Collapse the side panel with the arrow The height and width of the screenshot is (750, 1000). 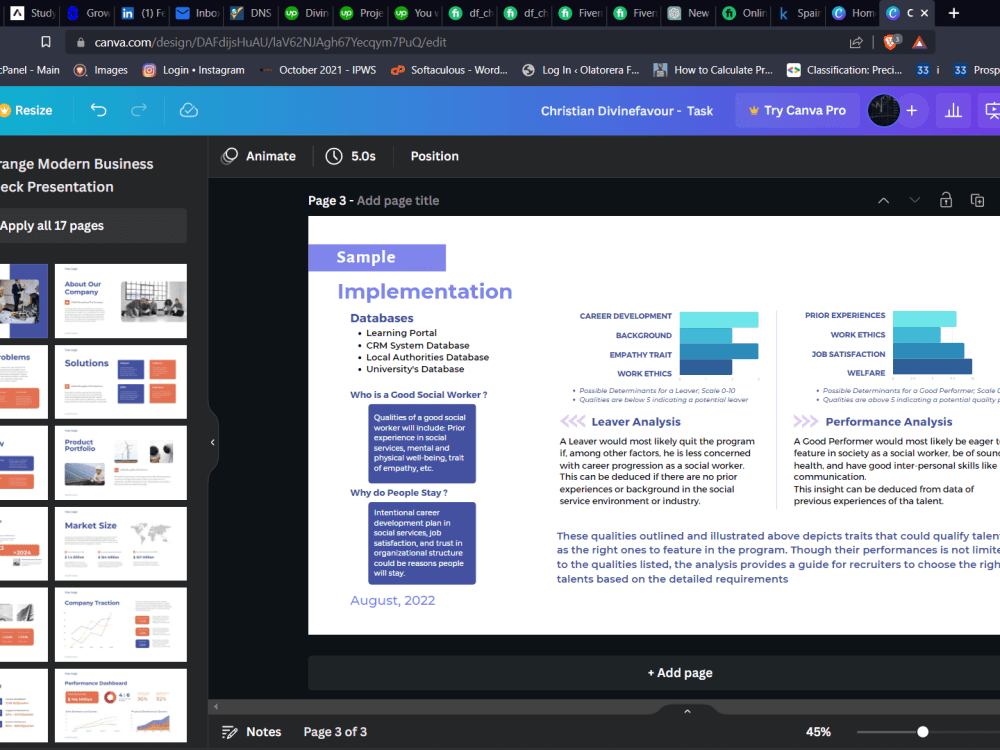point(212,442)
